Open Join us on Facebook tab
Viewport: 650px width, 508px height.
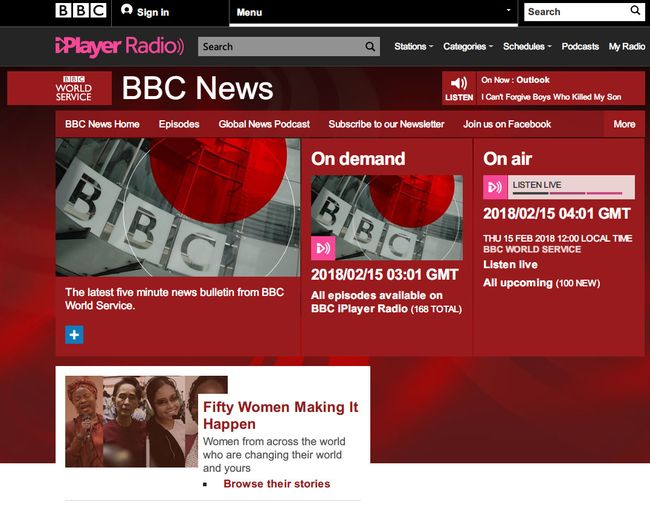tap(507, 124)
